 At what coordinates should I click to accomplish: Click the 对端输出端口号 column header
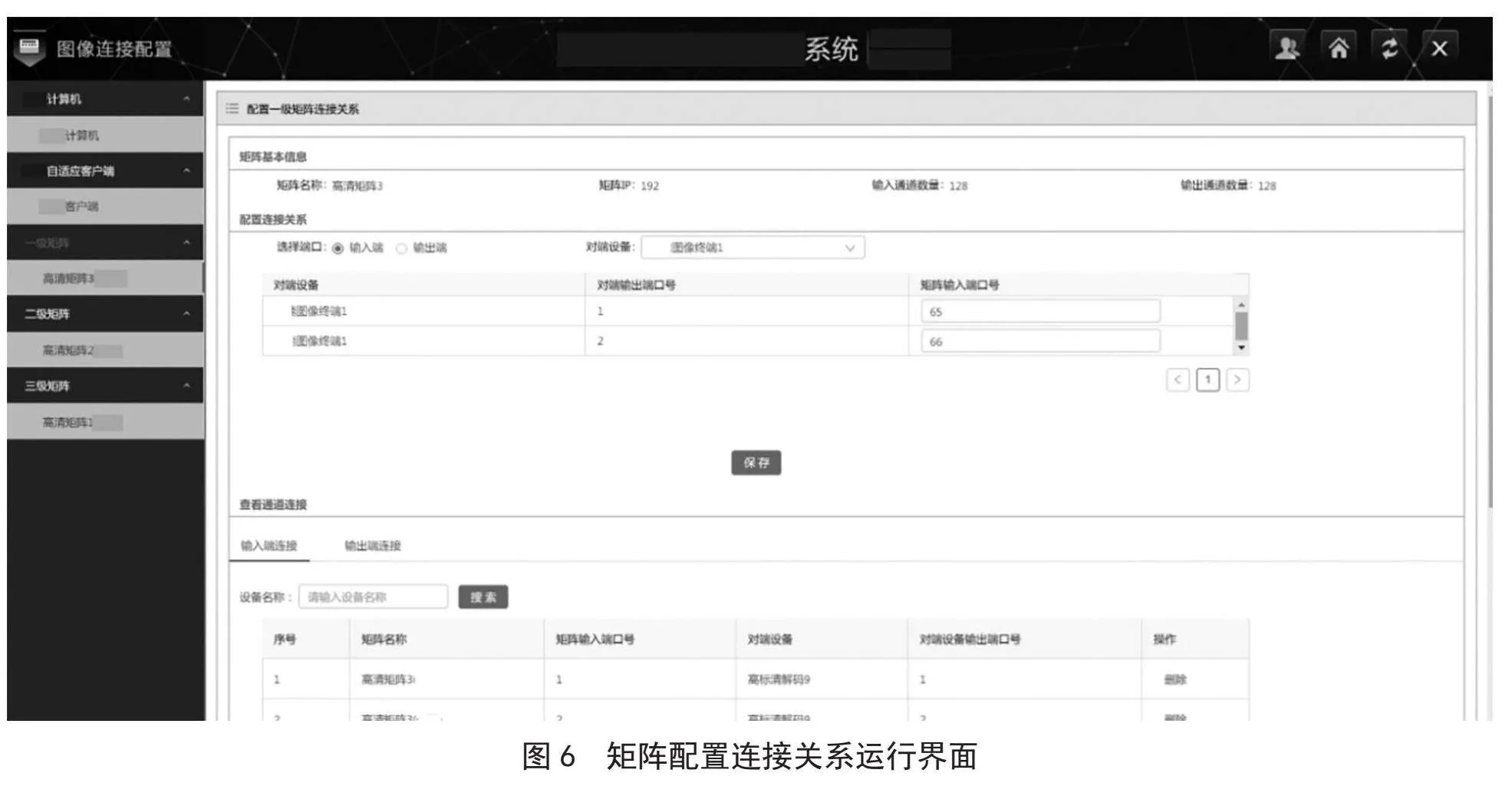point(636,285)
